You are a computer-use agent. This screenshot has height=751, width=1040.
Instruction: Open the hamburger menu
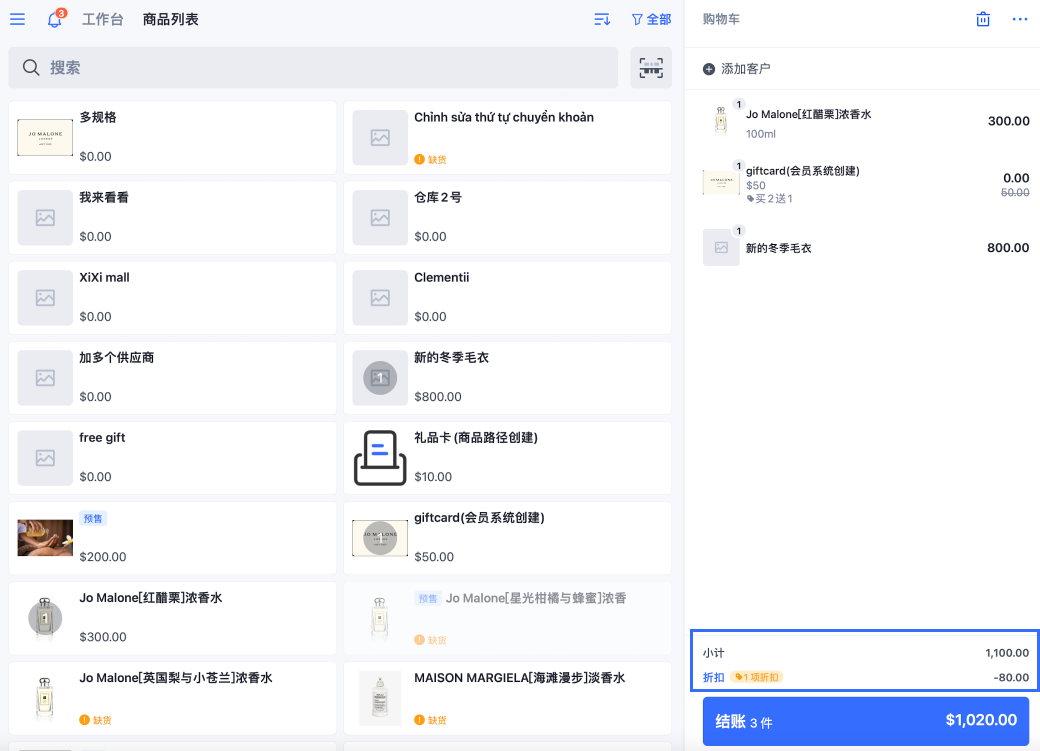click(17, 19)
